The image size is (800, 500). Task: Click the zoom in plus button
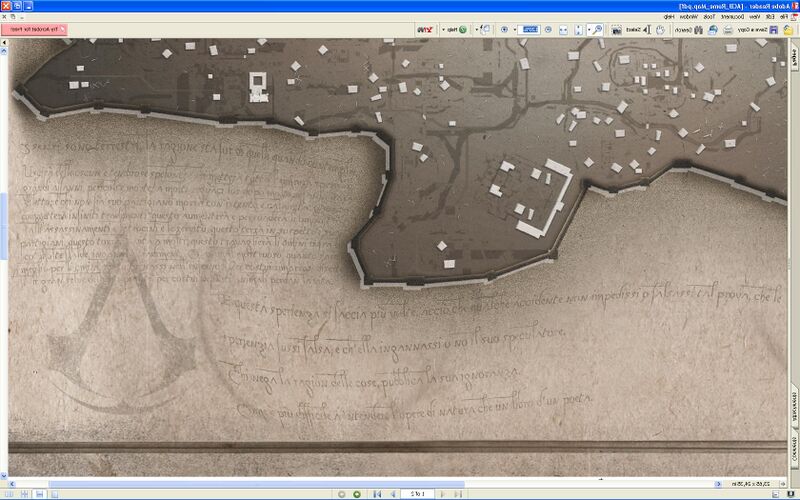(504, 30)
